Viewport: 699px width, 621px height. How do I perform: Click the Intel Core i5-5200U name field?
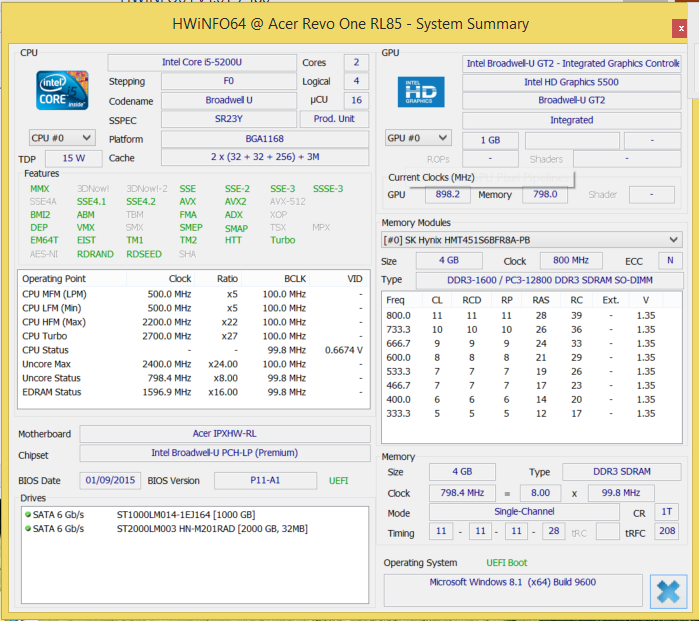tap(202, 62)
